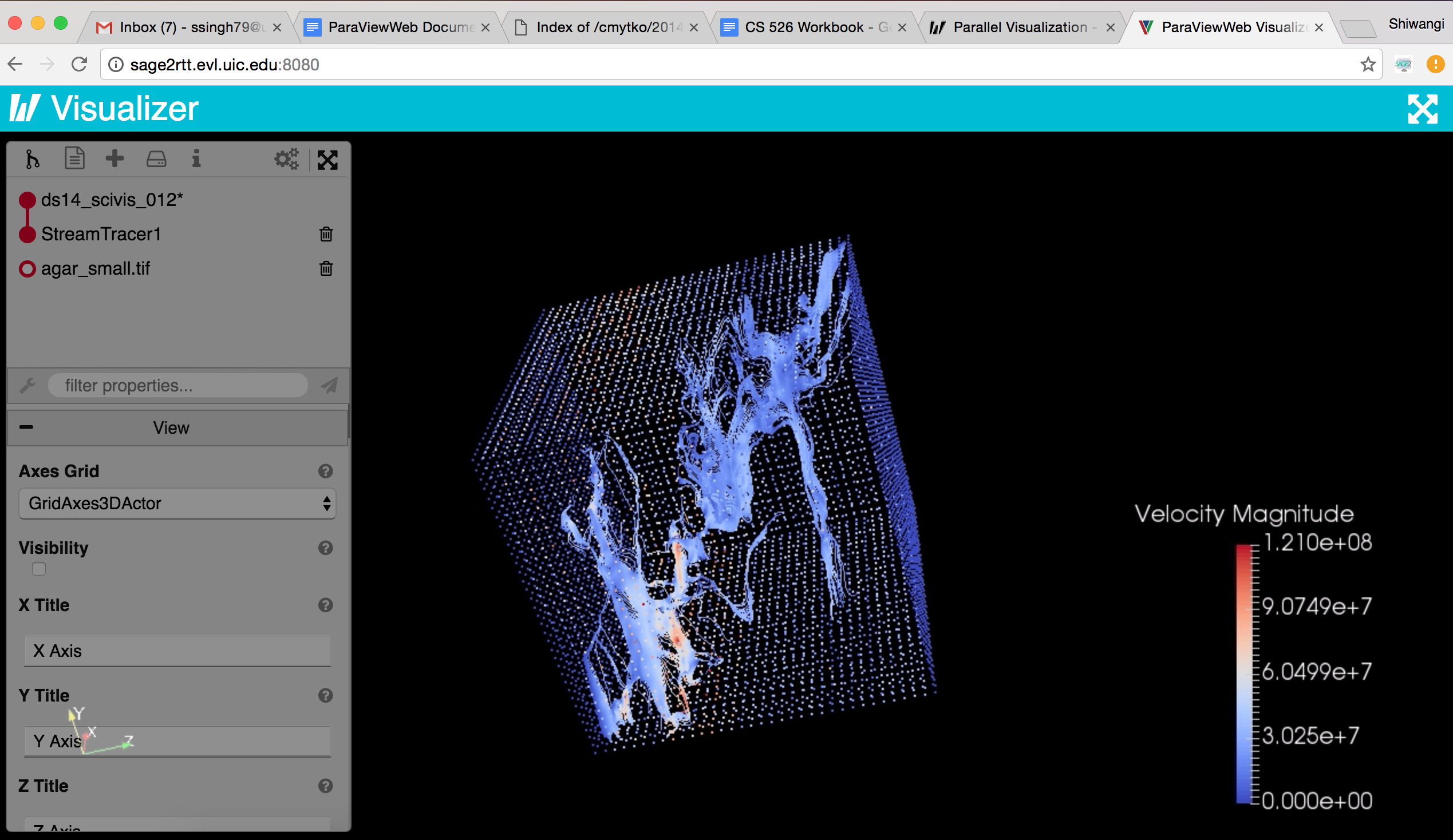Close the ParaViewWeb Visualizer tab
Viewport: 1453px width, 840px height.
(1318, 27)
